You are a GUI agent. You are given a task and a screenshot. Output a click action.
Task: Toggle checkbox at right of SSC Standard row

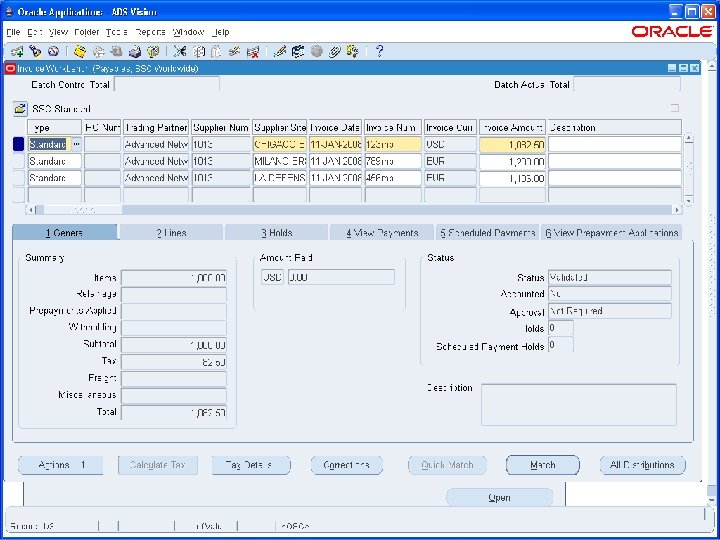point(675,108)
